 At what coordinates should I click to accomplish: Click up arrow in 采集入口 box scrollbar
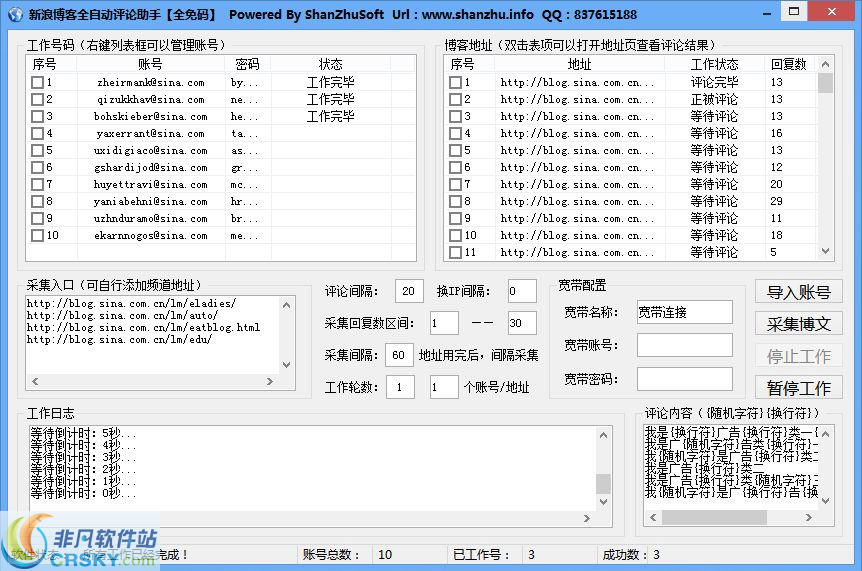[286, 305]
